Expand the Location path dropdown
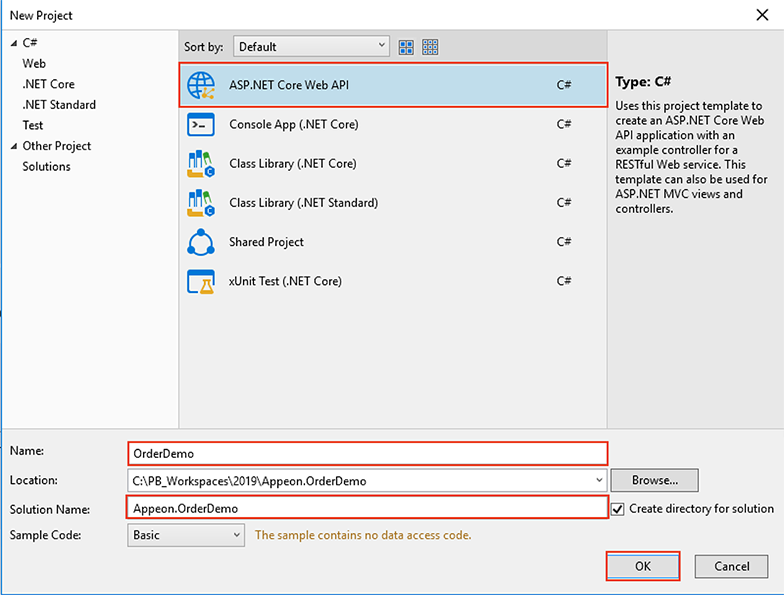Viewport: 784px width, 595px height. 598,481
